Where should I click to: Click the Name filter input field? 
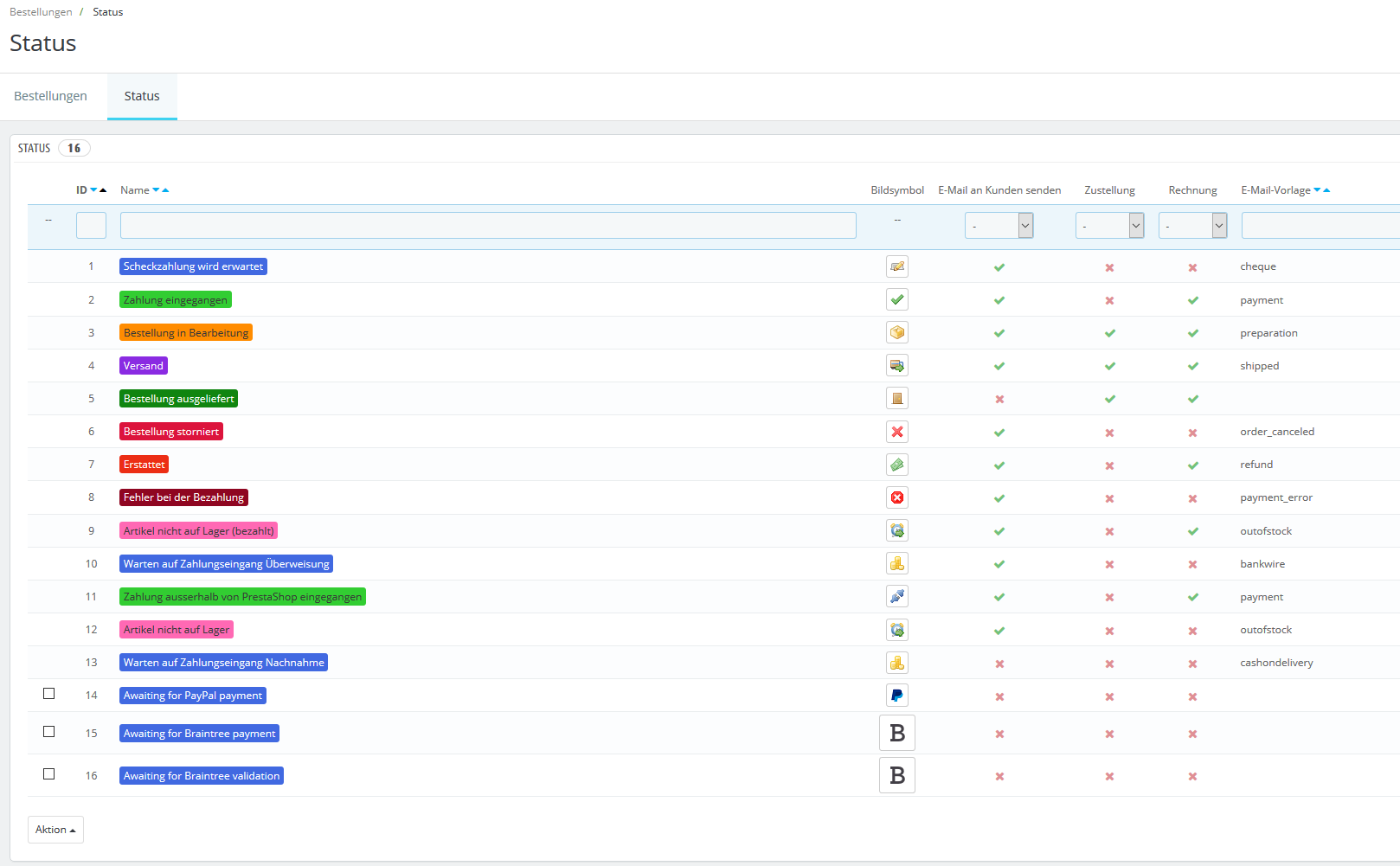(488, 226)
